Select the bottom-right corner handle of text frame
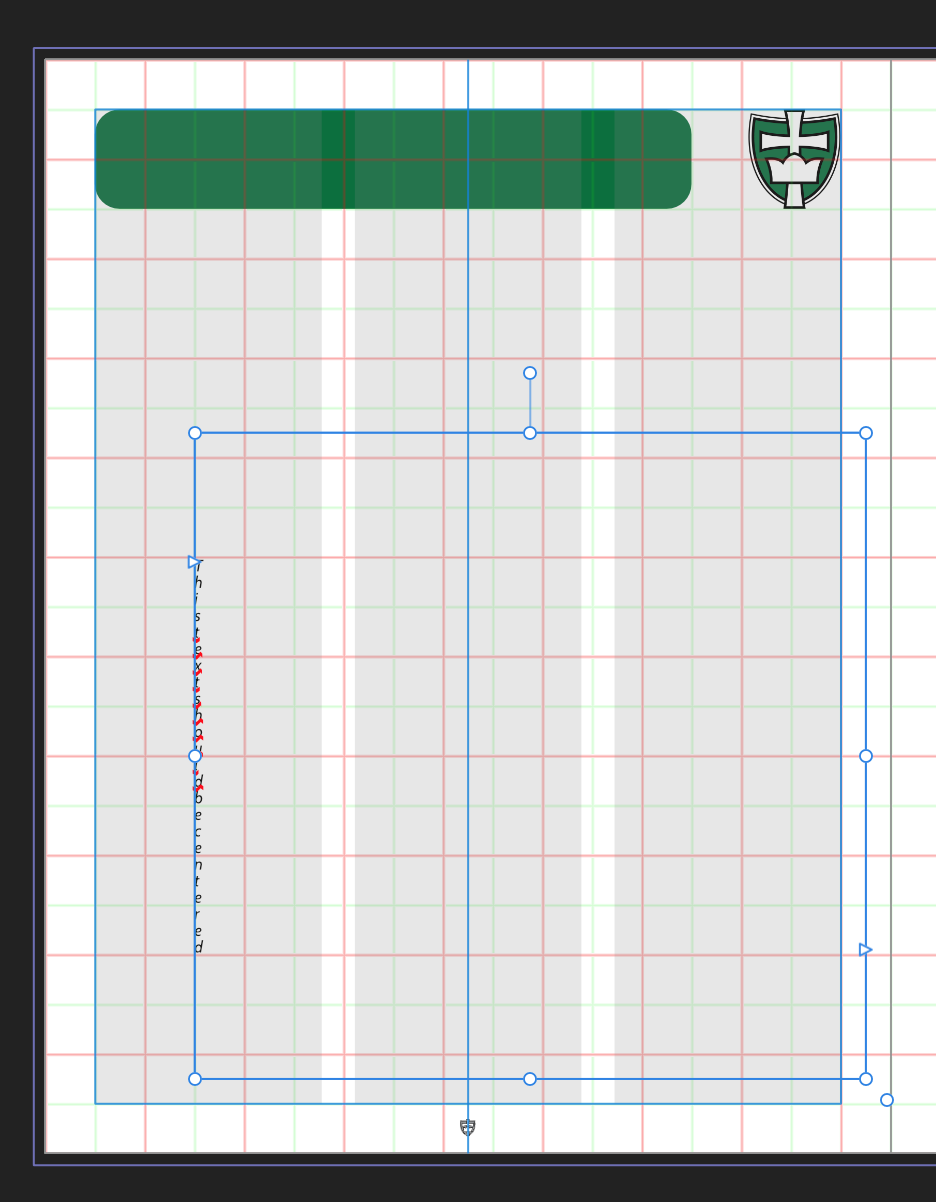936x1202 pixels. [866, 1079]
